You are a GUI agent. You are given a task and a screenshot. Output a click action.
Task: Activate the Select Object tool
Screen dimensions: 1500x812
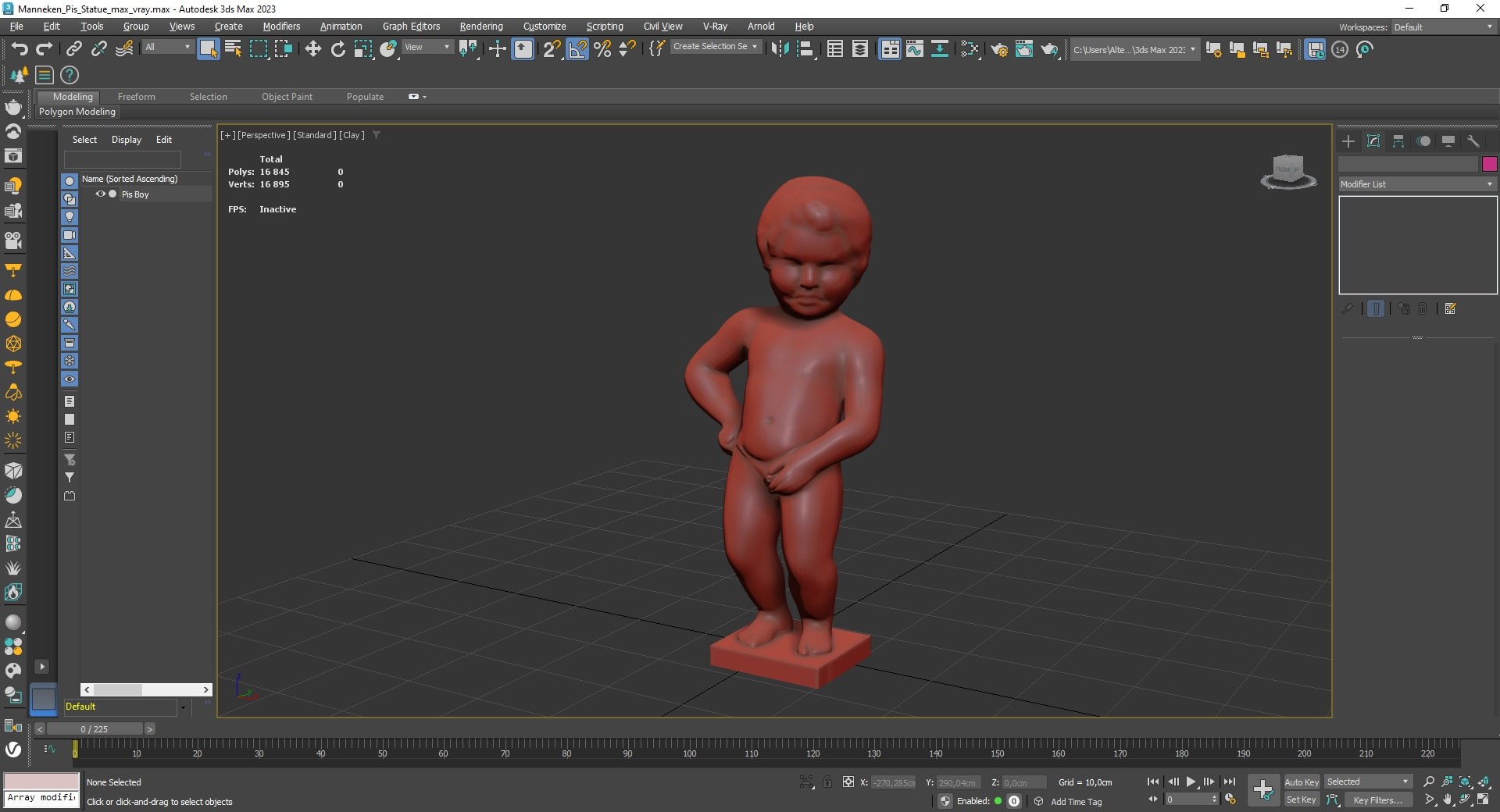coord(209,49)
